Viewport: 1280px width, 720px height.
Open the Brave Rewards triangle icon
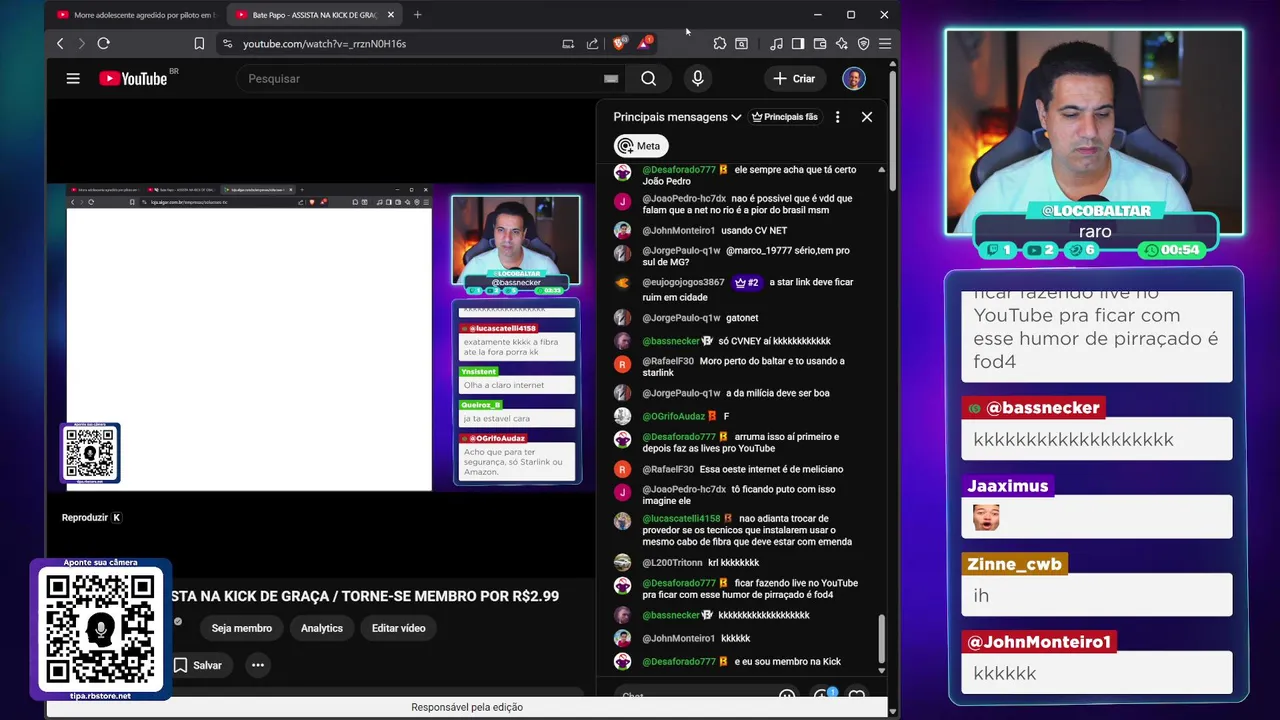point(645,43)
